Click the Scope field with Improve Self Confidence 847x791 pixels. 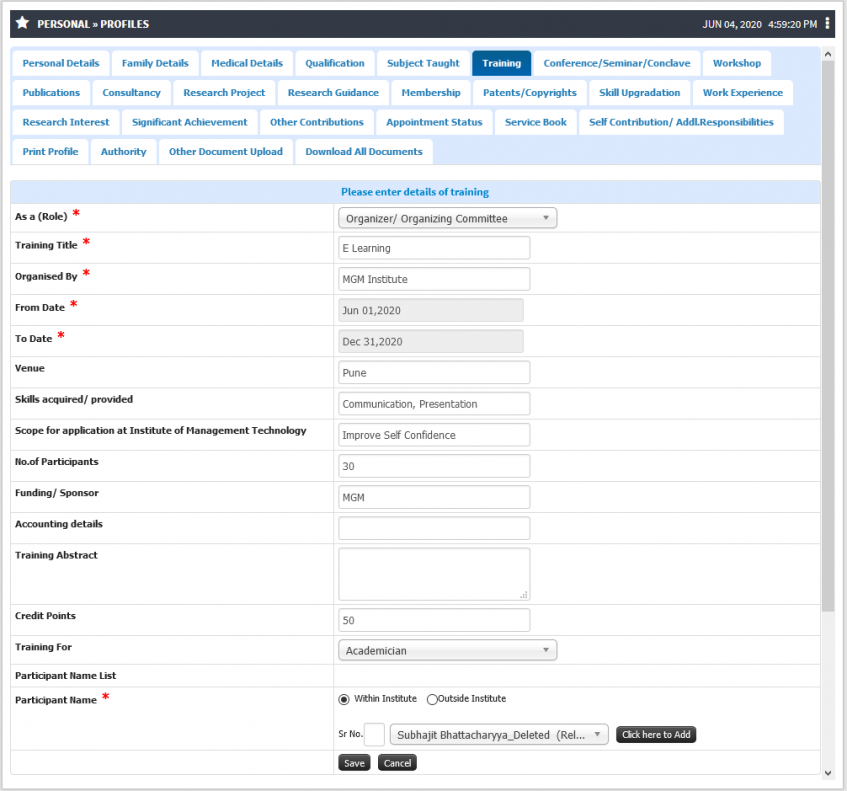(x=434, y=435)
